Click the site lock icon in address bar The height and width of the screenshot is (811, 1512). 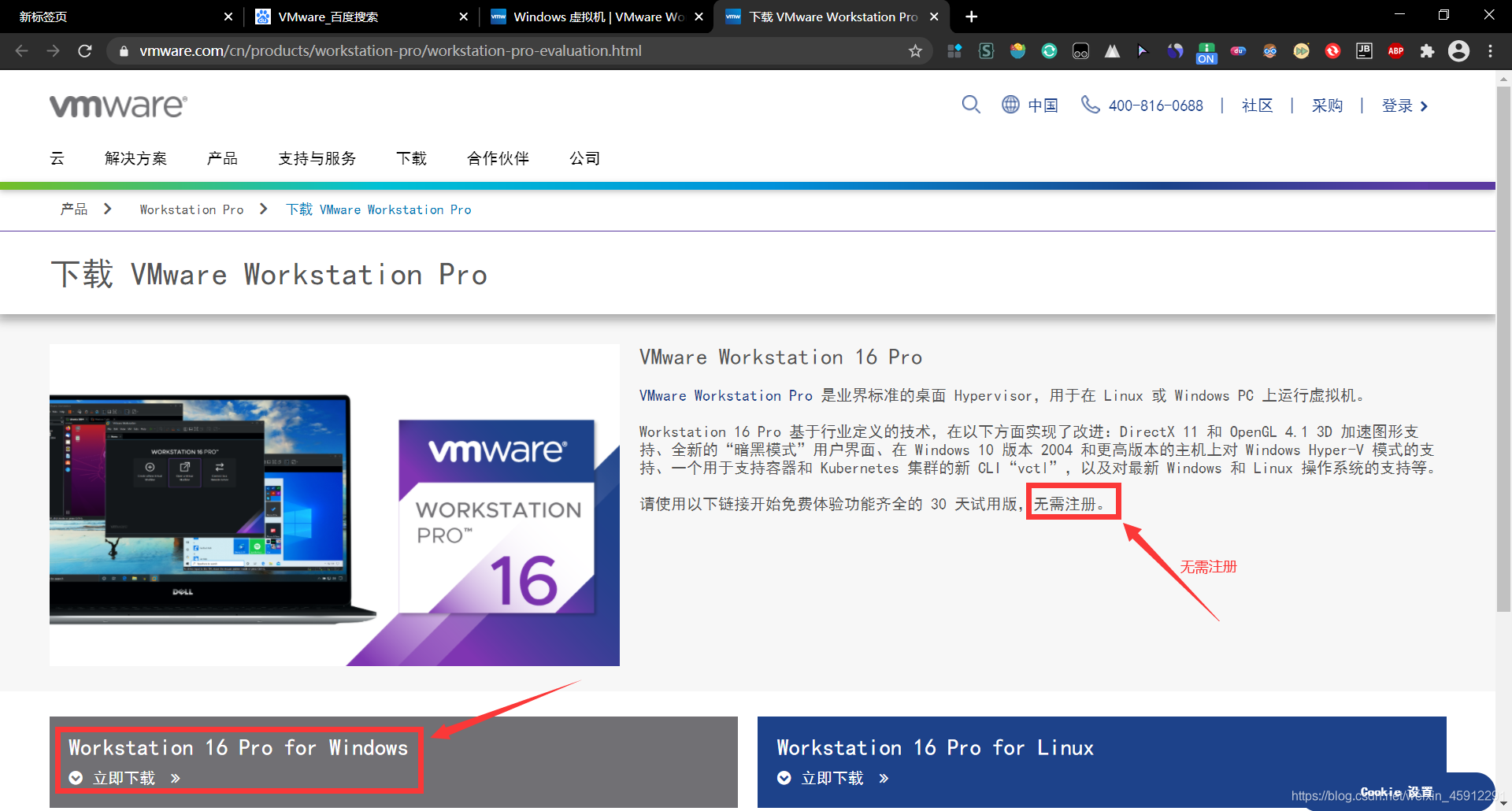(x=124, y=51)
